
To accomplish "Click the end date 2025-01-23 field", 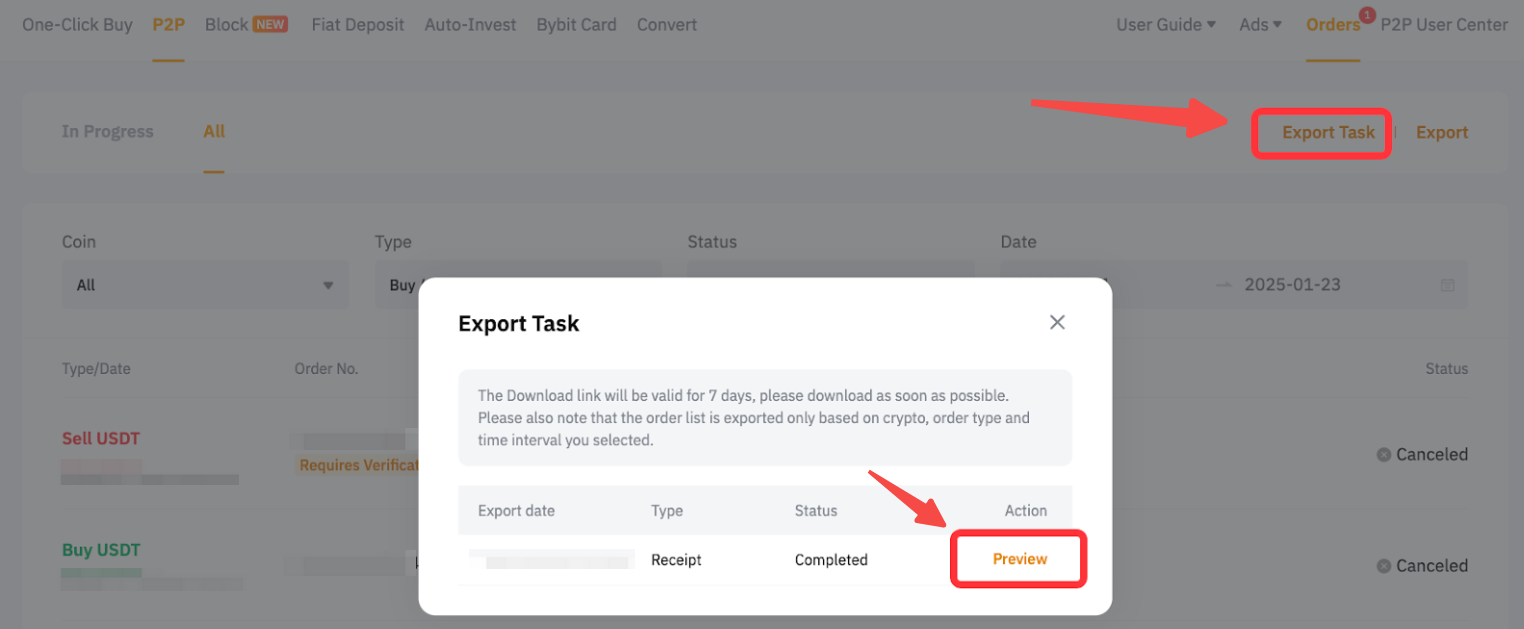I will 1292,285.
